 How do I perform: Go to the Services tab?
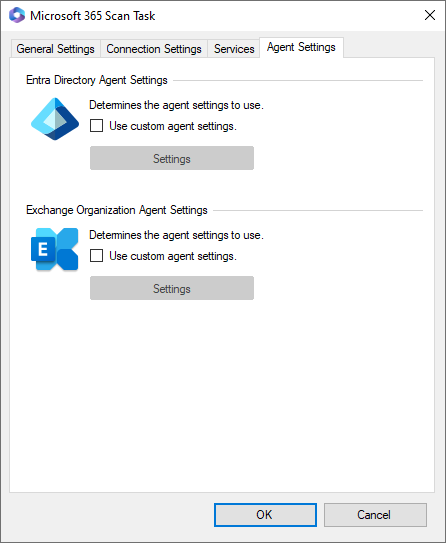pyautogui.click(x=234, y=49)
